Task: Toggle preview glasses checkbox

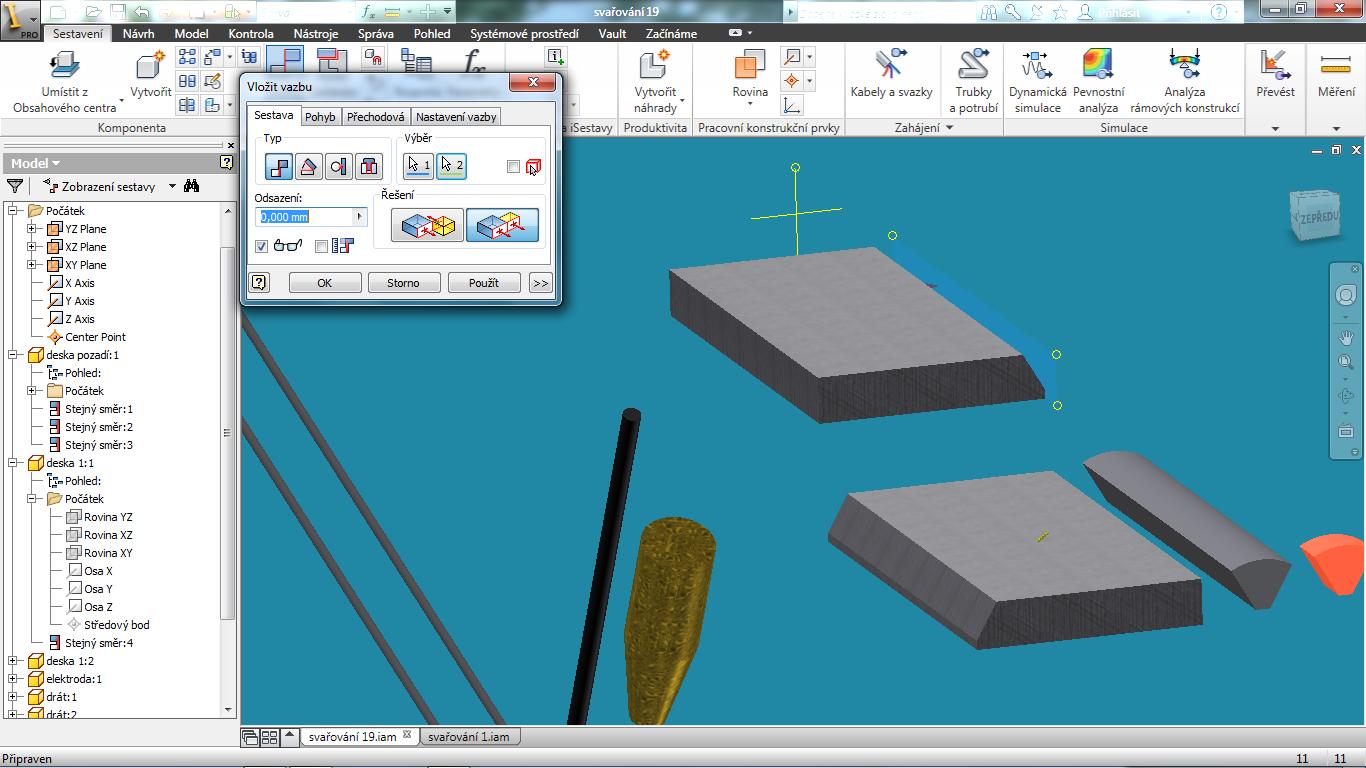Action: (x=262, y=246)
